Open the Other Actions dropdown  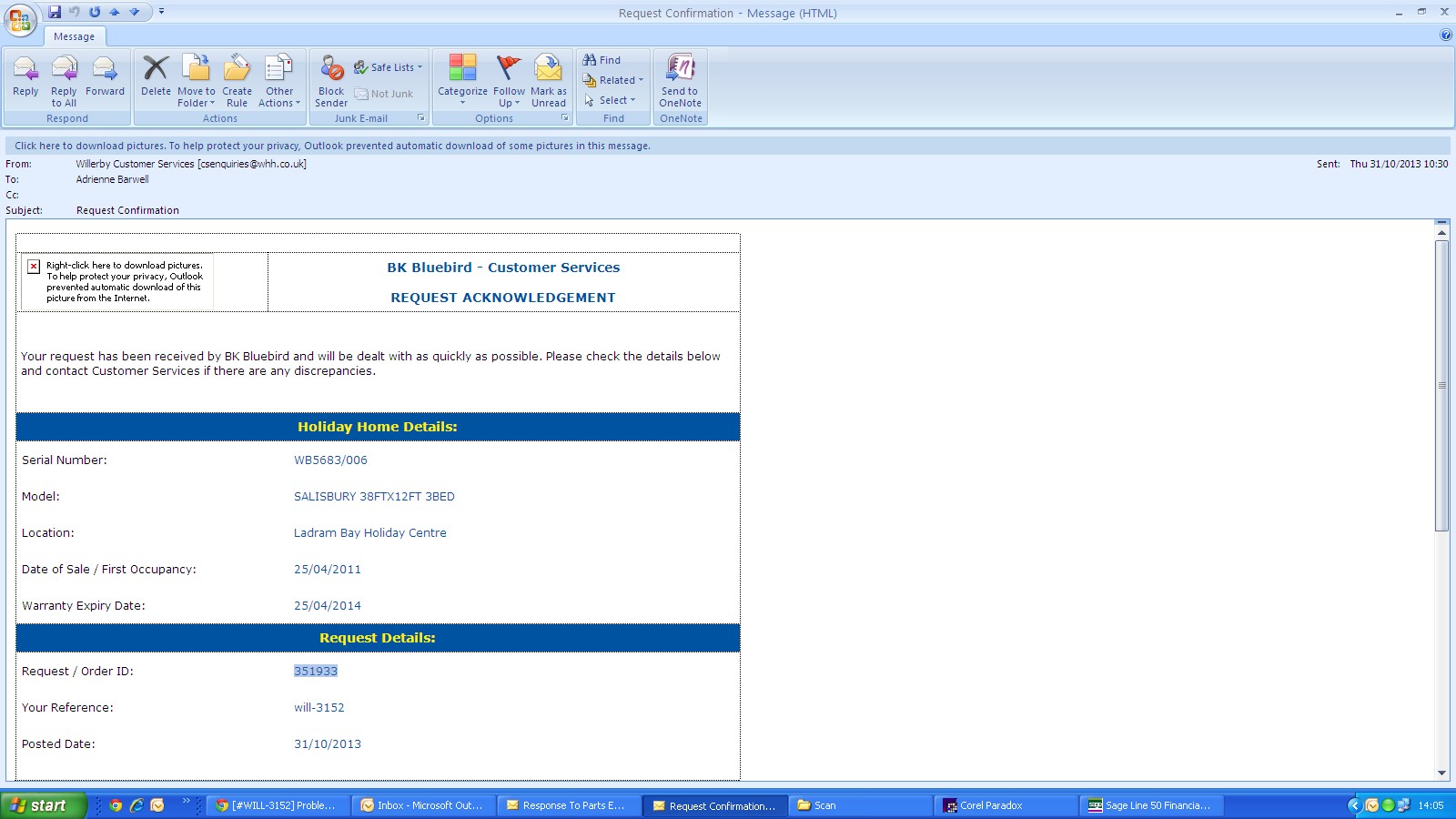279,80
